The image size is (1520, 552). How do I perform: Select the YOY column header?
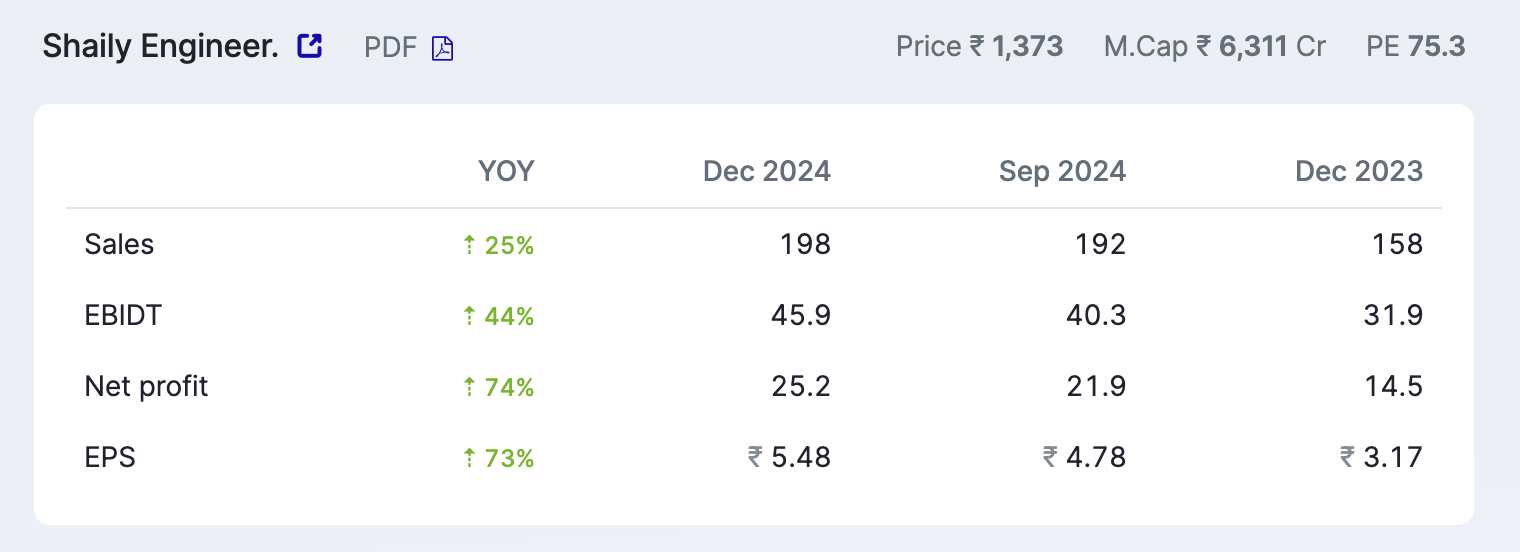click(506, 171)
